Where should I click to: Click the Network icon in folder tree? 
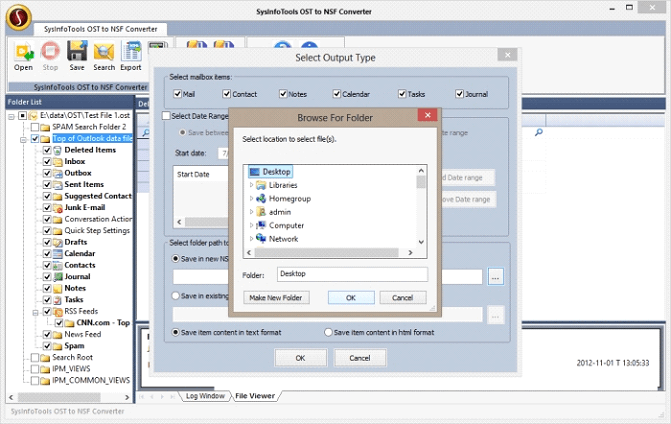tap(261, 238)
